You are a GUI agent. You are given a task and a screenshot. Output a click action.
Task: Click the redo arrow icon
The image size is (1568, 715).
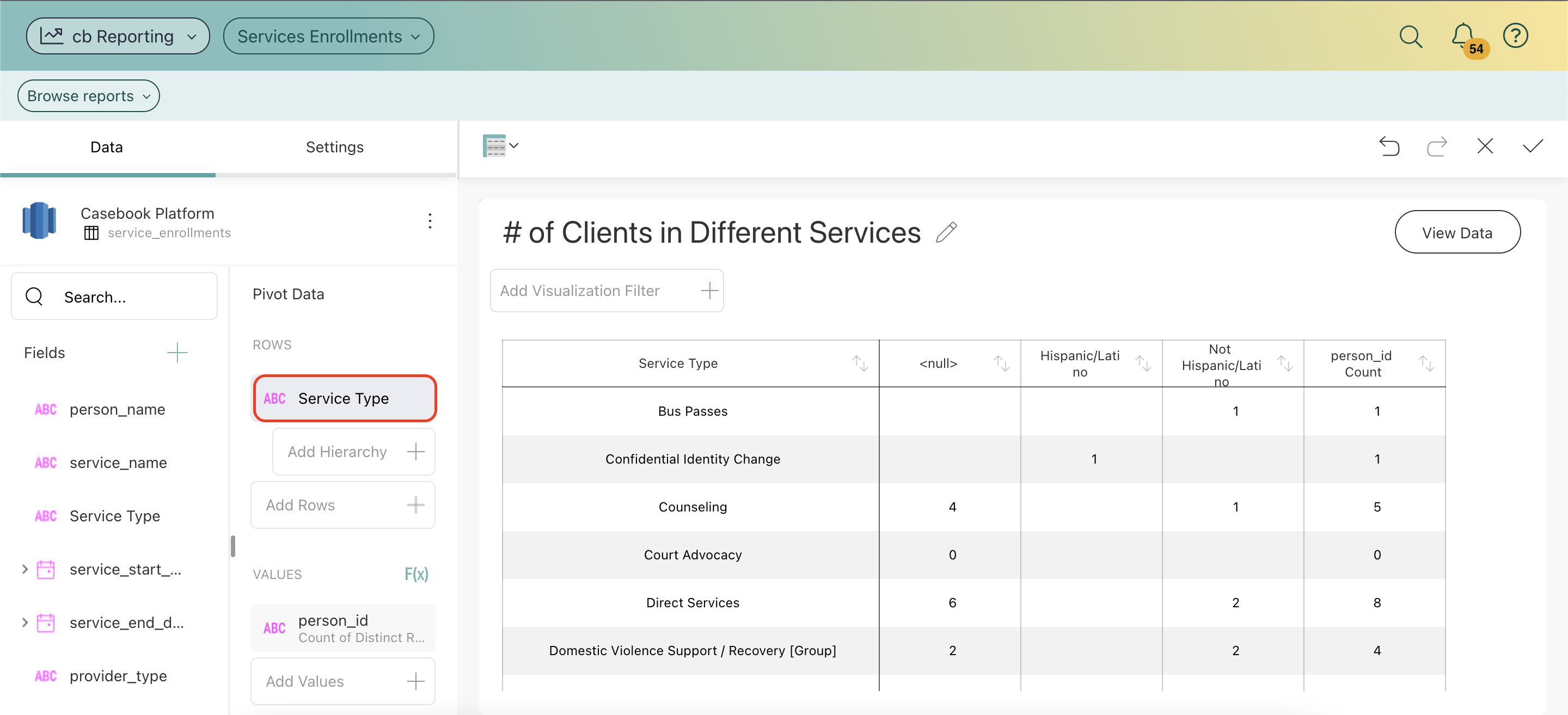(x=1437, y=146)
